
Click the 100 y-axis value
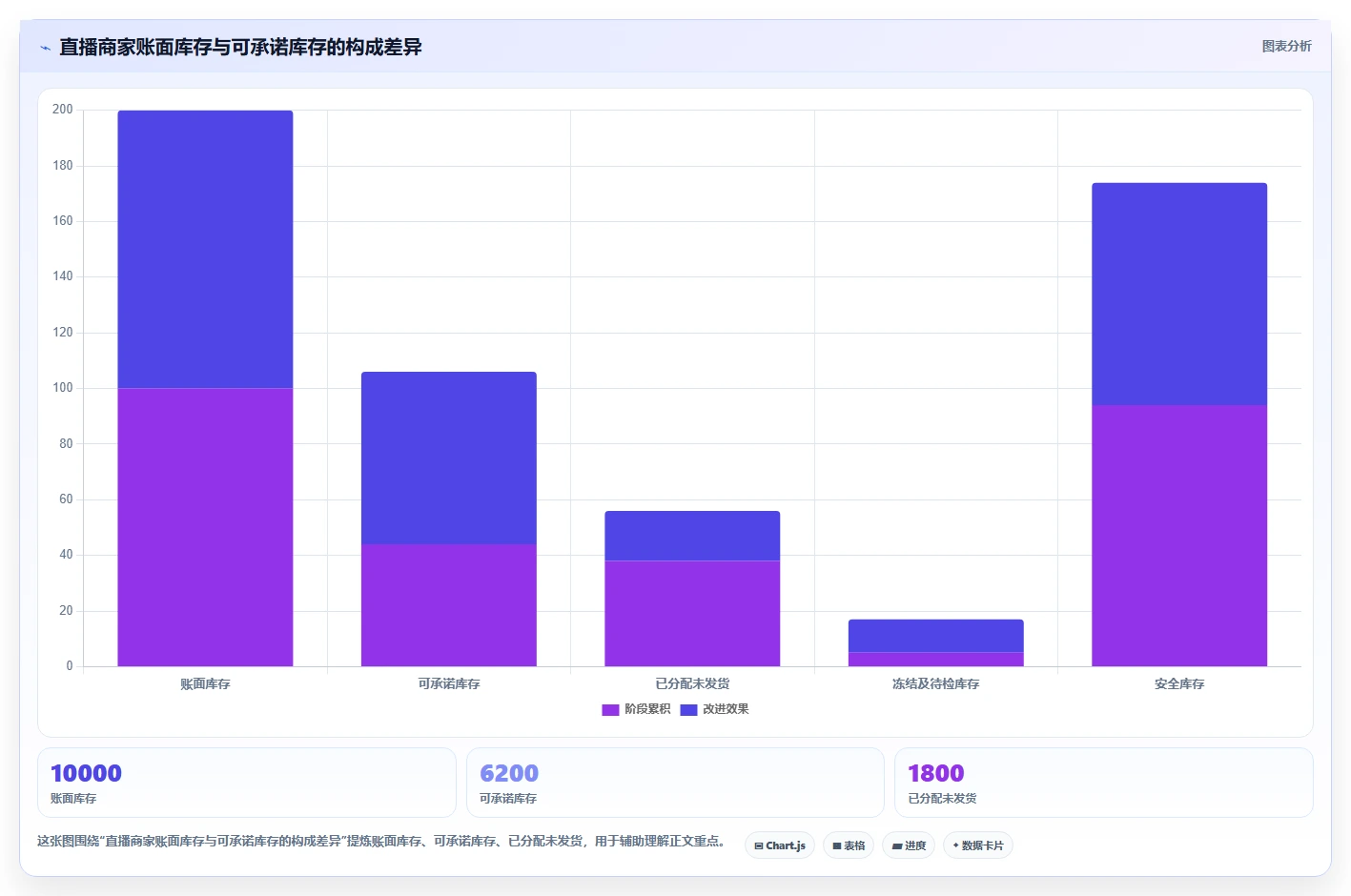[x=63, y=388]
